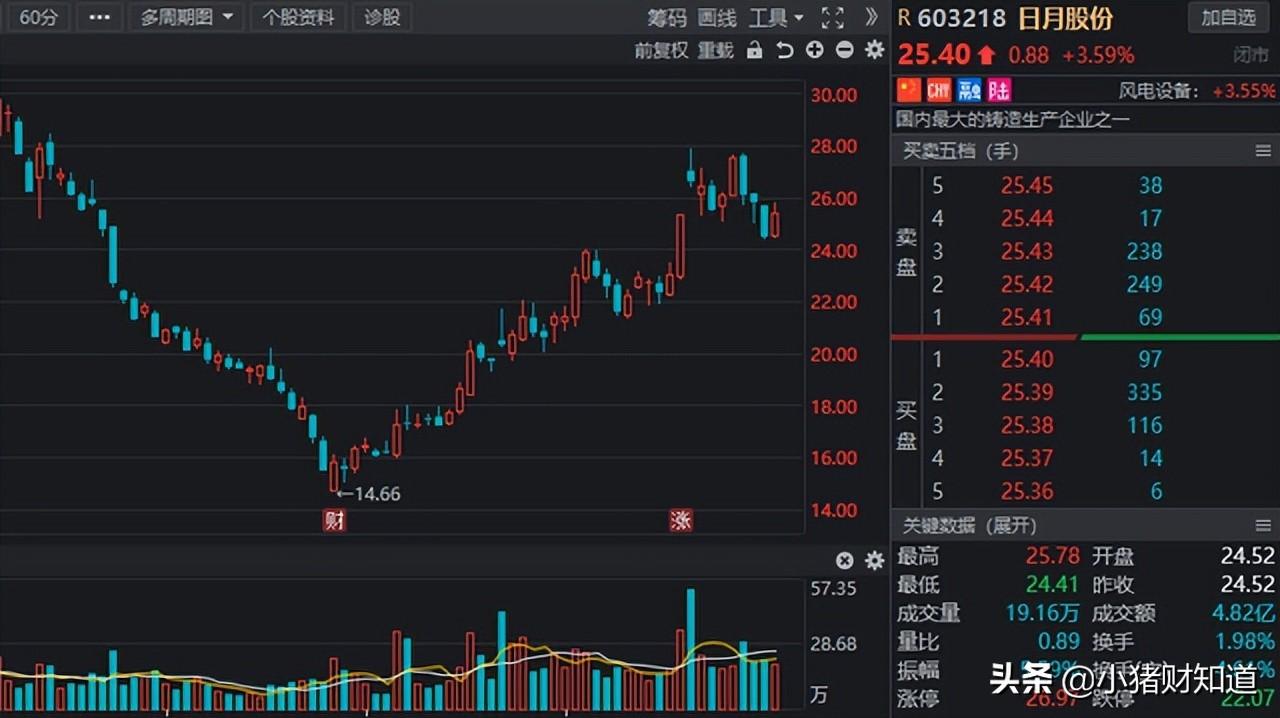Zoom in using the plus magnifier icon
Viewport: 1280px width, 718px height.
click(814, 50)
